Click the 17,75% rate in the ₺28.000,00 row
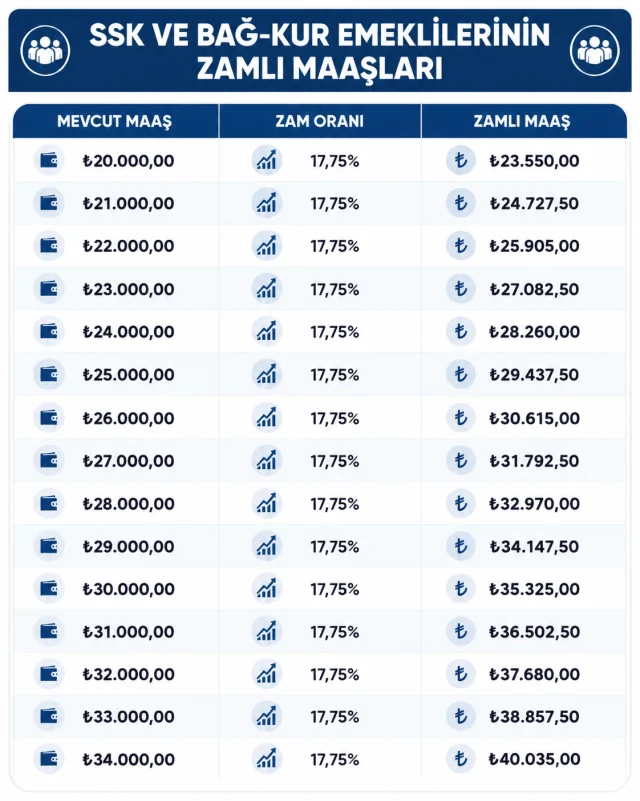Viewport: 640px width, 801px height. point(335,504)
